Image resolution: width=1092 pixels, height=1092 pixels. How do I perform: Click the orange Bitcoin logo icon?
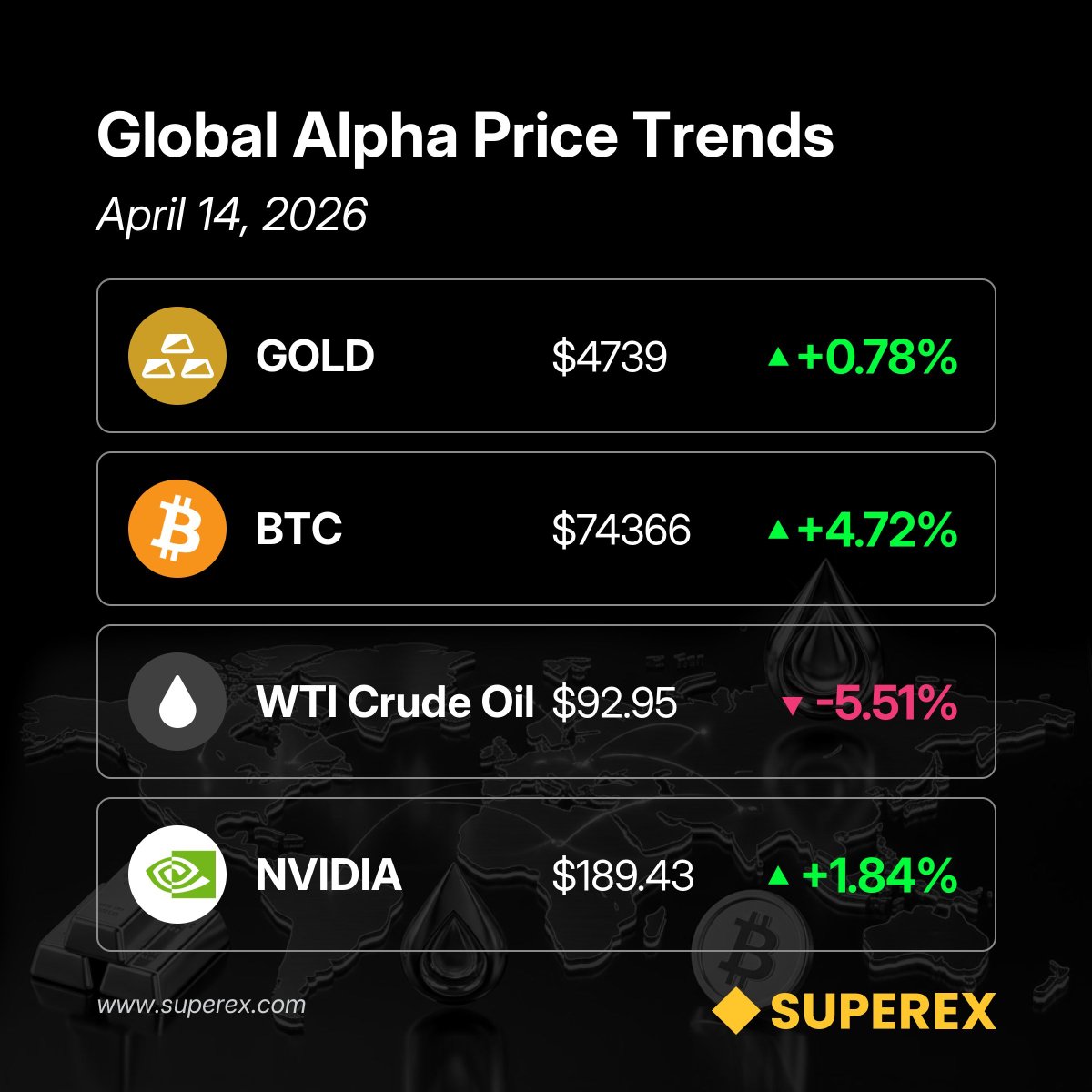177,529
